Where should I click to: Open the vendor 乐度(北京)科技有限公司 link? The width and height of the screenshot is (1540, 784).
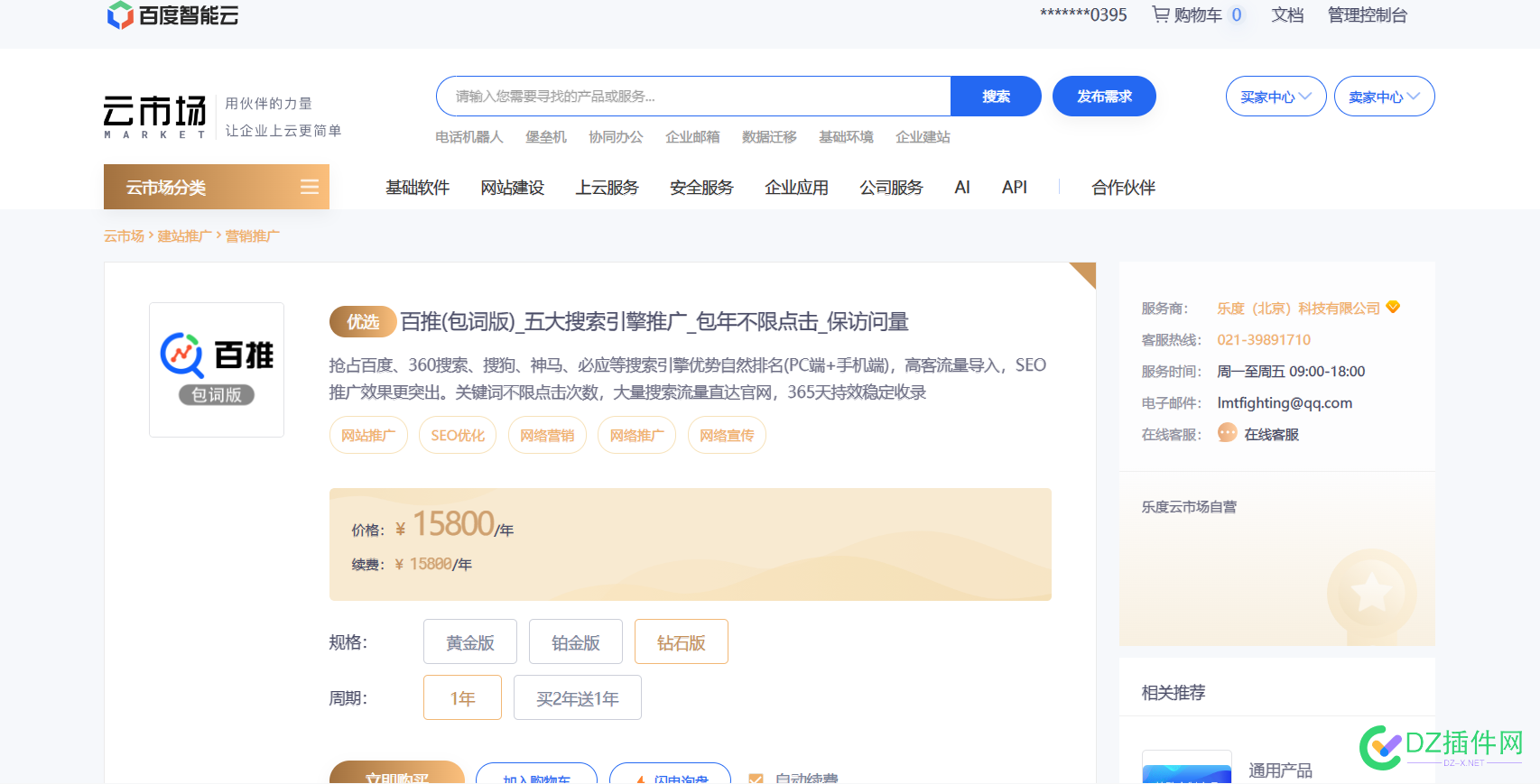pyautogui.click(x=1298, y=308)
